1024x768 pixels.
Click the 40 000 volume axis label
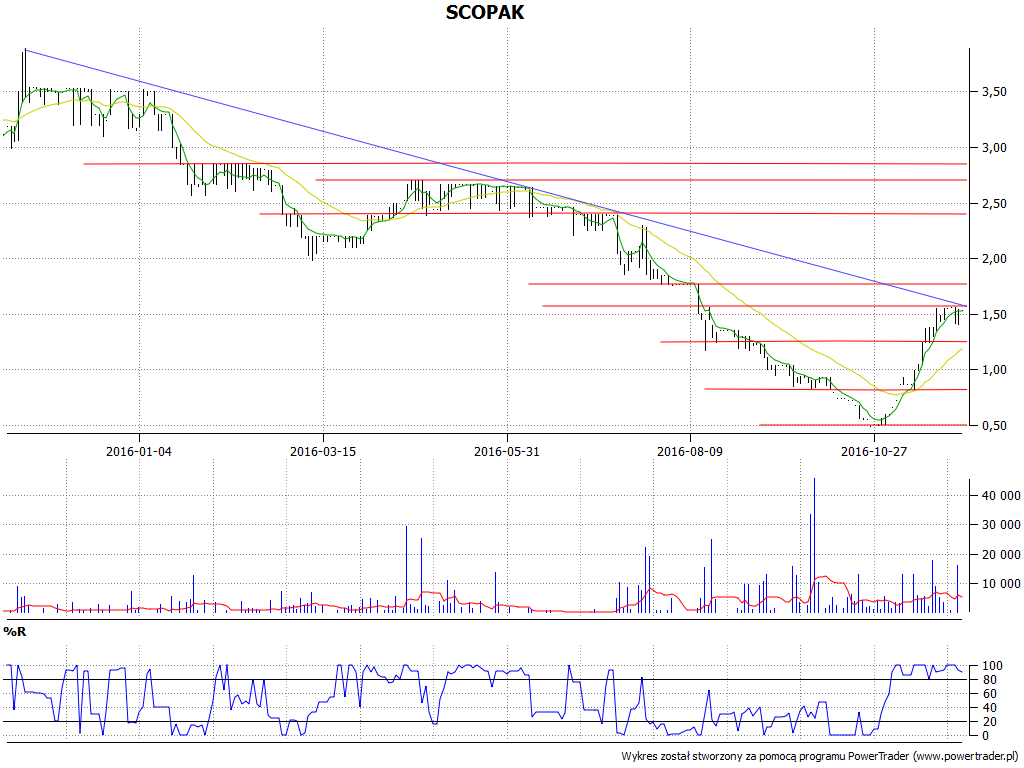point(1000,496)
